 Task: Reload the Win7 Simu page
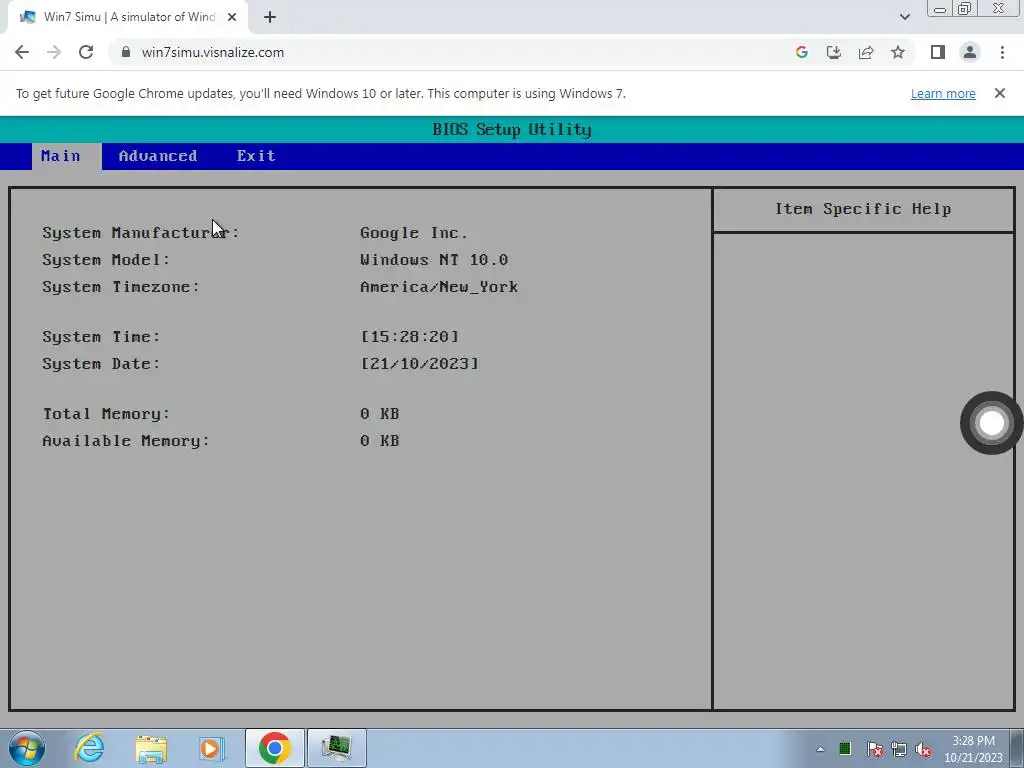click(x=86, y=52)
